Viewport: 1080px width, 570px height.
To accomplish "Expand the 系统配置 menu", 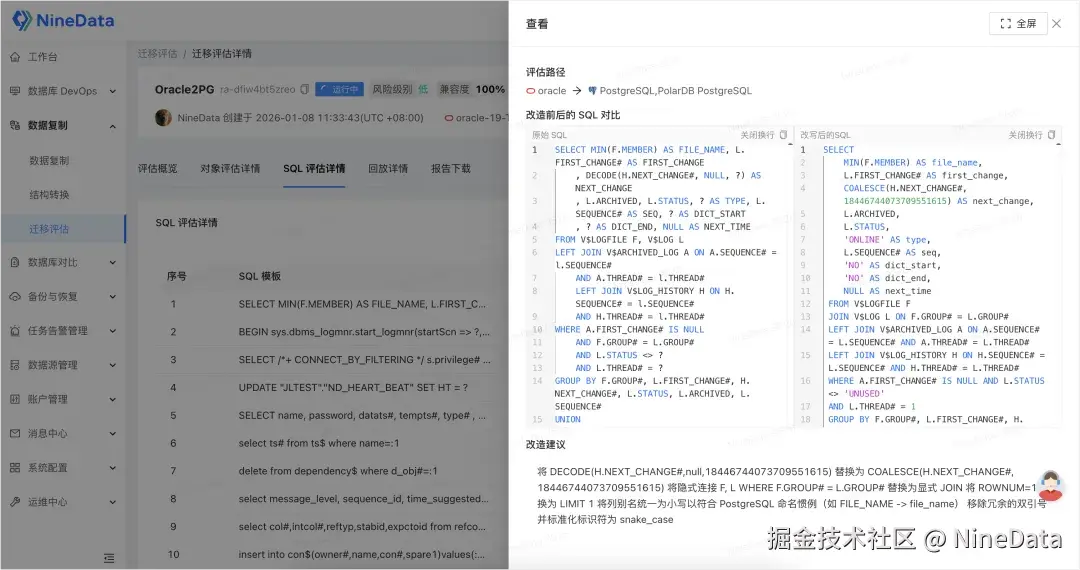I will coord(112,468).
